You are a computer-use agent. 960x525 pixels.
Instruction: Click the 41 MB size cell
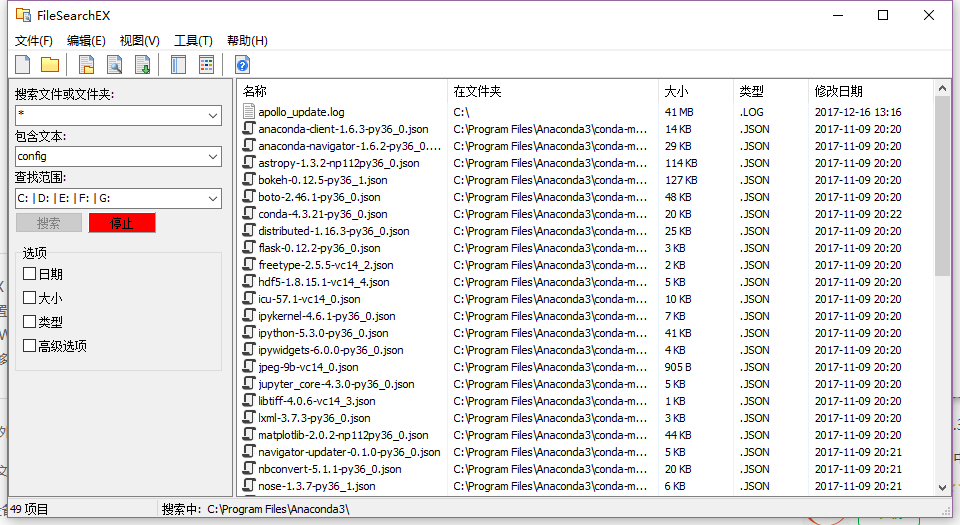coord(679,112)
